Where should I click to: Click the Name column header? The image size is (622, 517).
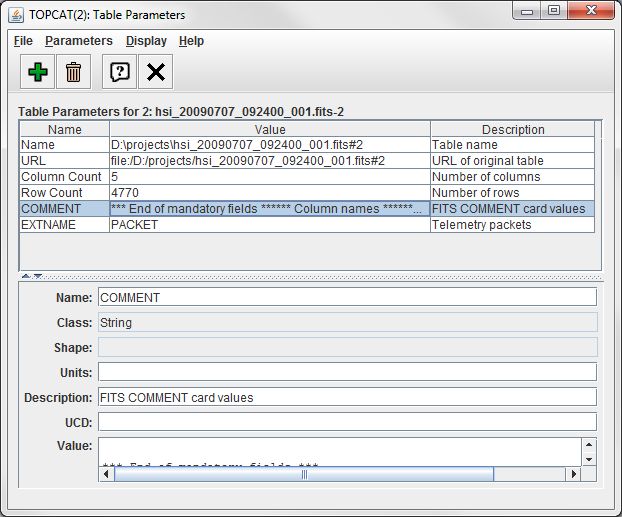pyautogui.click(x=65, y=129)
